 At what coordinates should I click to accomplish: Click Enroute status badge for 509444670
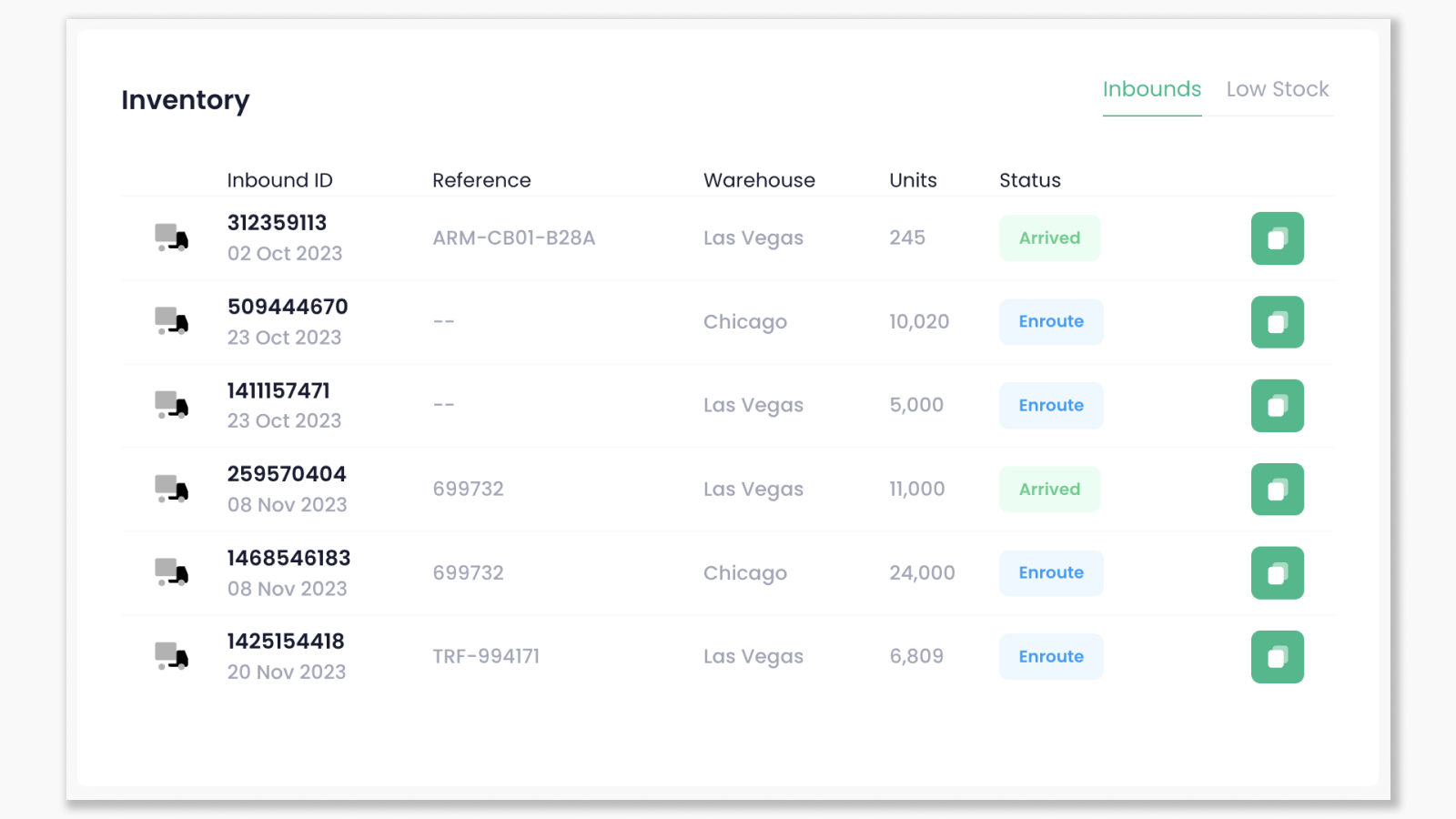click(1051, 322)
